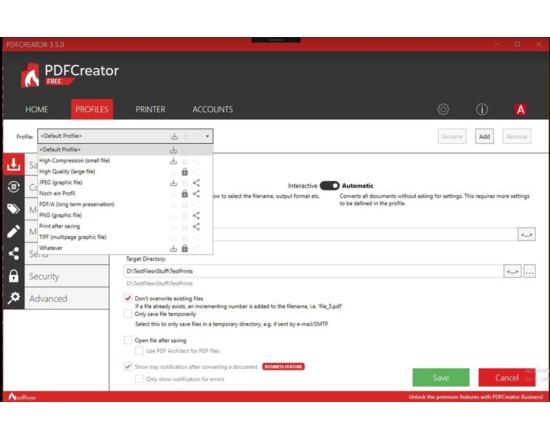Select JPEG (graphic file) profile
This screenshot has height=440, width=550.
pos(125,182)
